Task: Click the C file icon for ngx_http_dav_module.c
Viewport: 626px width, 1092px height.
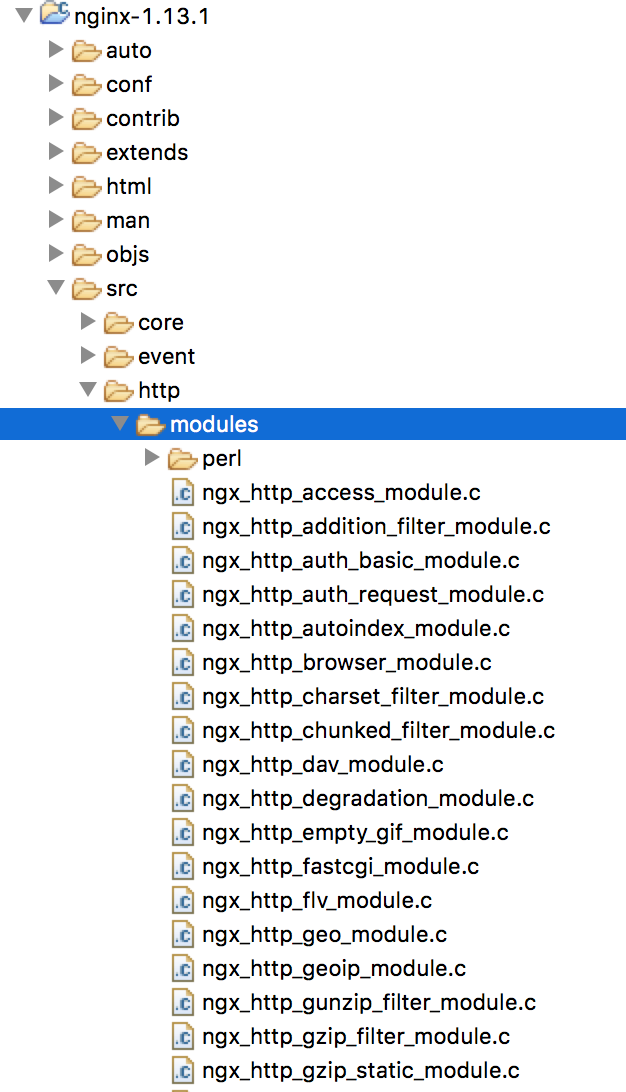Action: (183, 765)
